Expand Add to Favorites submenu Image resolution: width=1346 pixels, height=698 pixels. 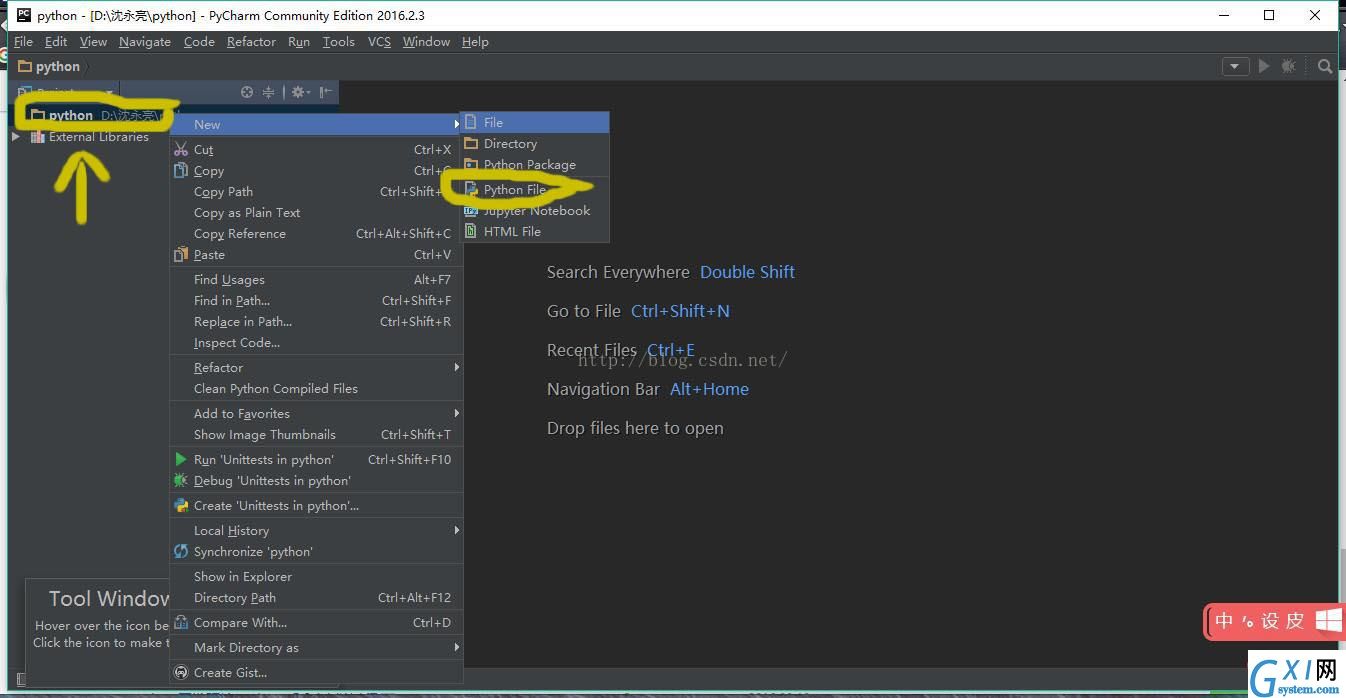click(x=316, y=413)
